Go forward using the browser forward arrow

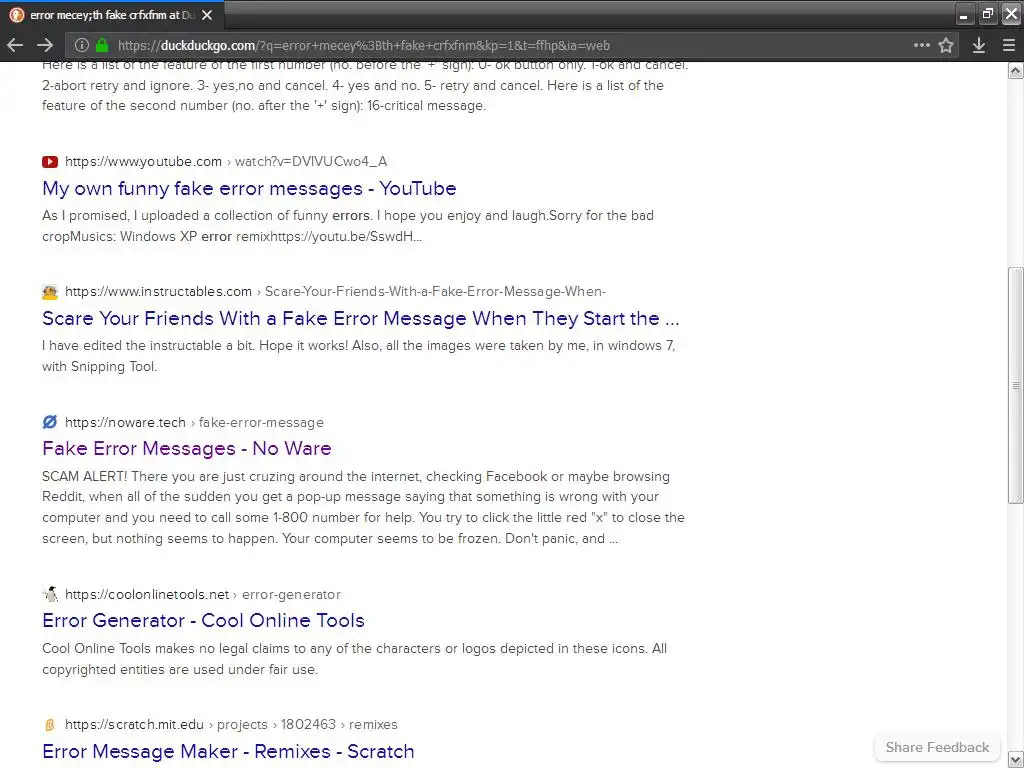[x=45, y=45]
